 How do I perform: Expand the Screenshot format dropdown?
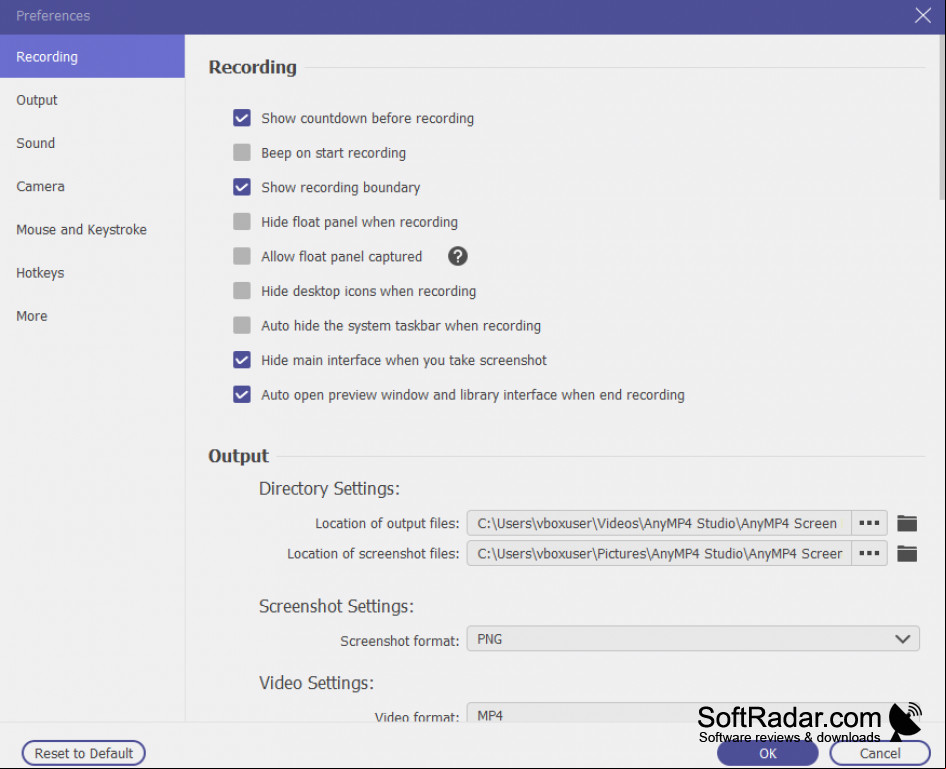[693, 639]
